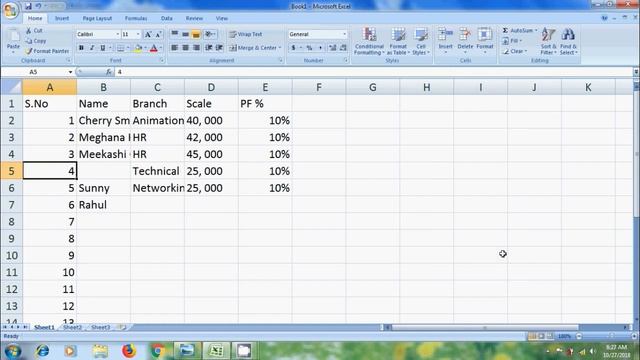Viewport: 640px width, 360px height.
Task: Click the Save quick access icon
Action: pos(28,6)
